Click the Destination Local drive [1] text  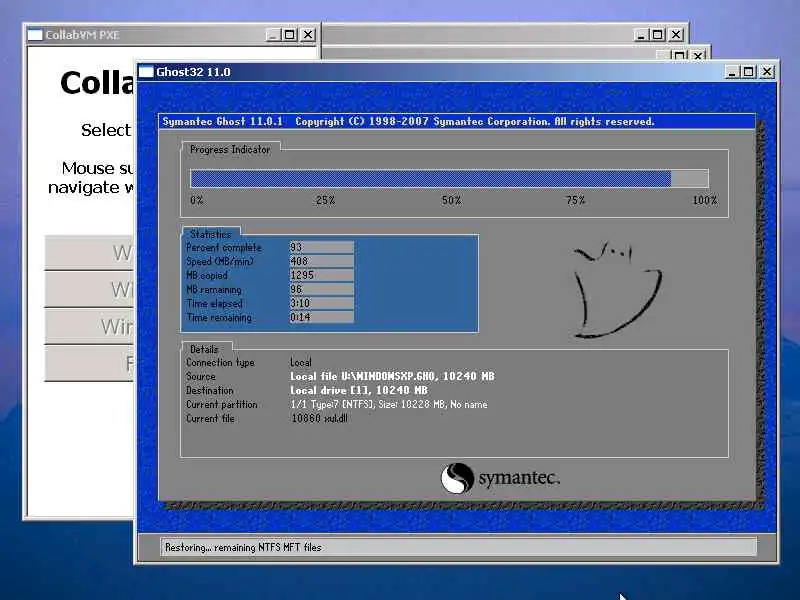click(359, 390)
